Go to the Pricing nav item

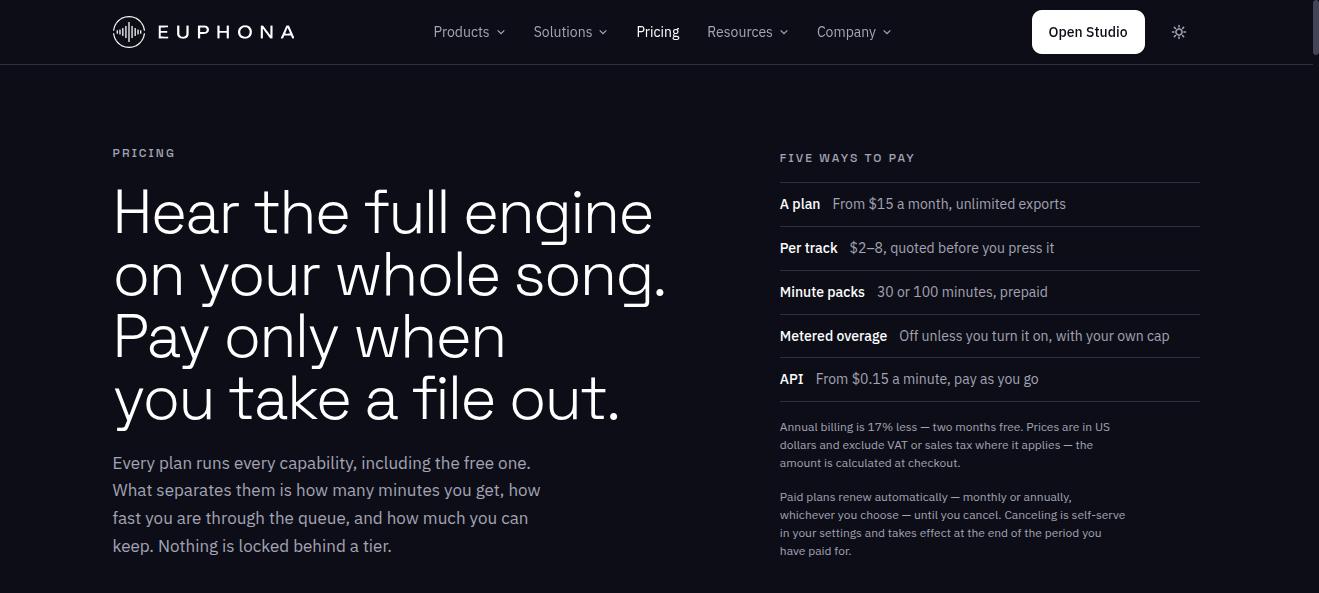point(658,32)
